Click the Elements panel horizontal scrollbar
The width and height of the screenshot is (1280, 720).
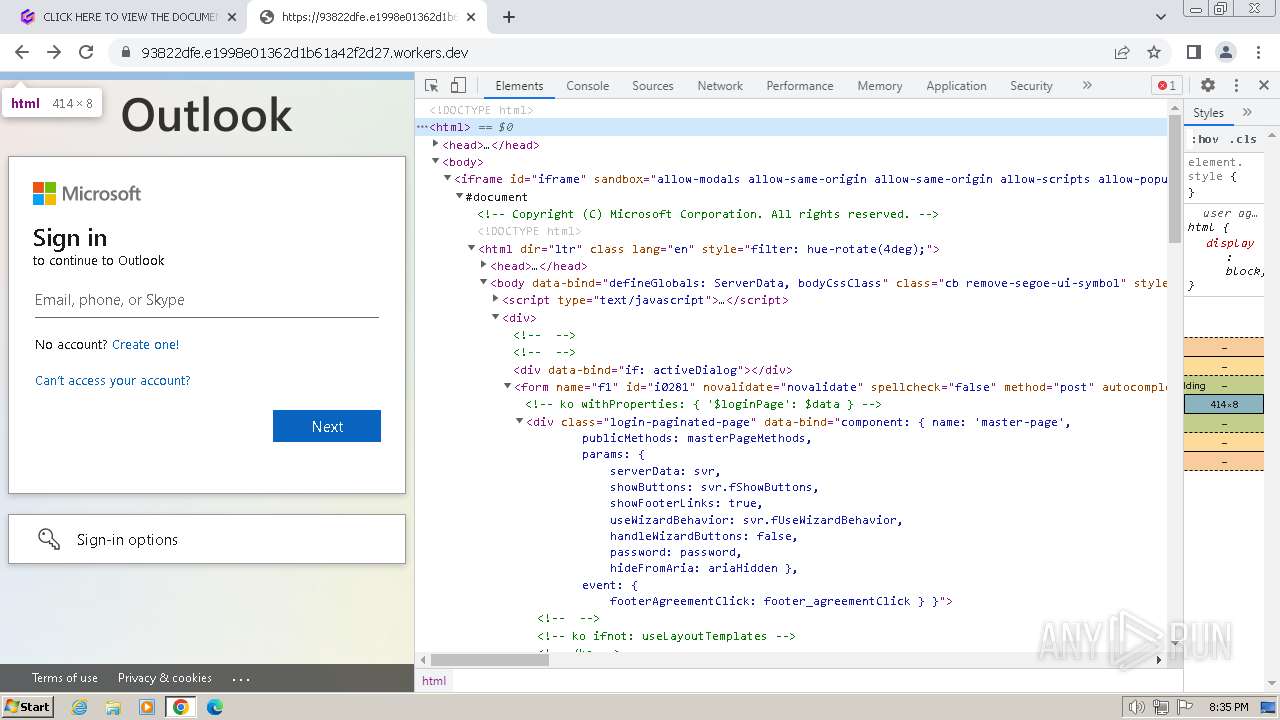pyautogui.click(x=489, y=660)
